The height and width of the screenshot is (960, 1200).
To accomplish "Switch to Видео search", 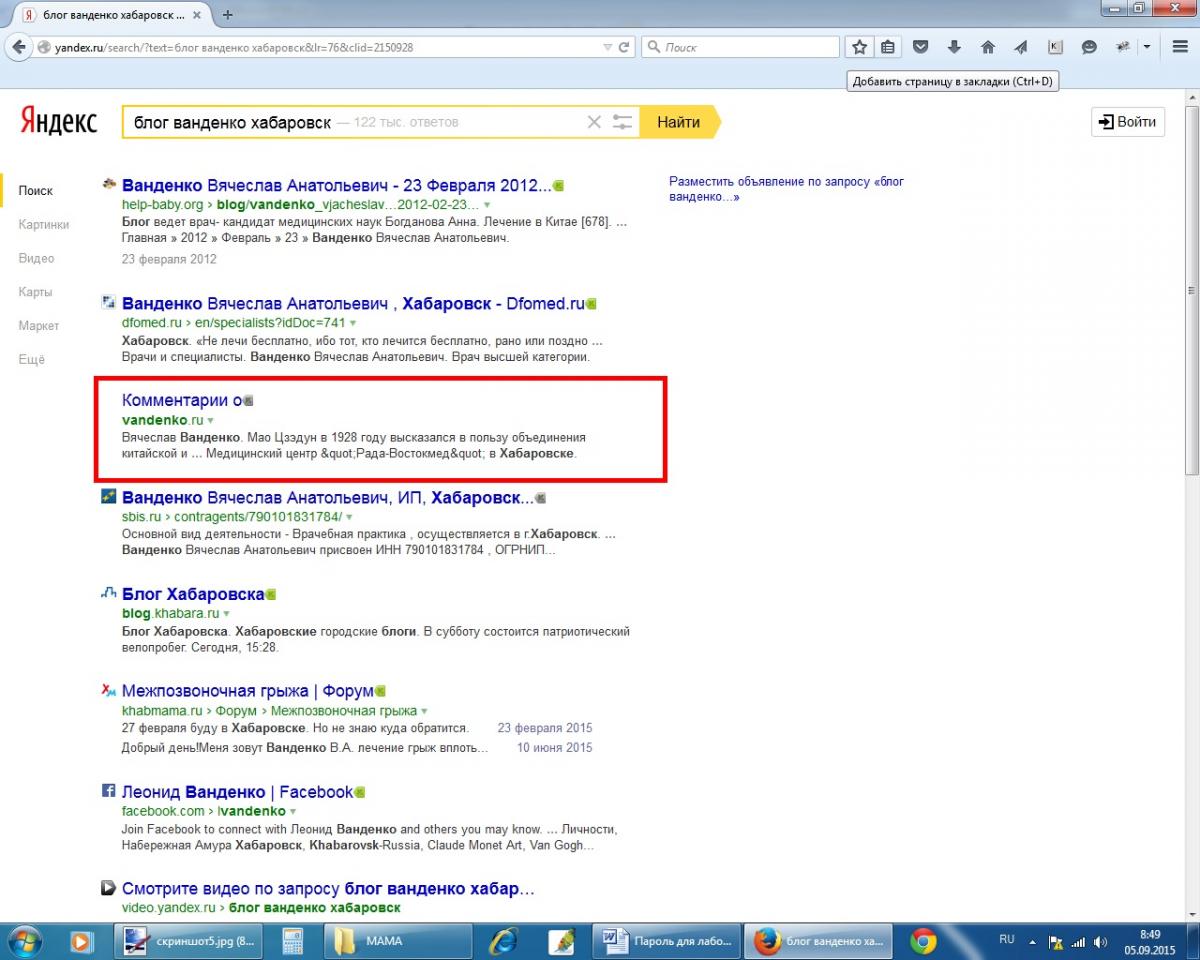I will (x=36, y=259).
